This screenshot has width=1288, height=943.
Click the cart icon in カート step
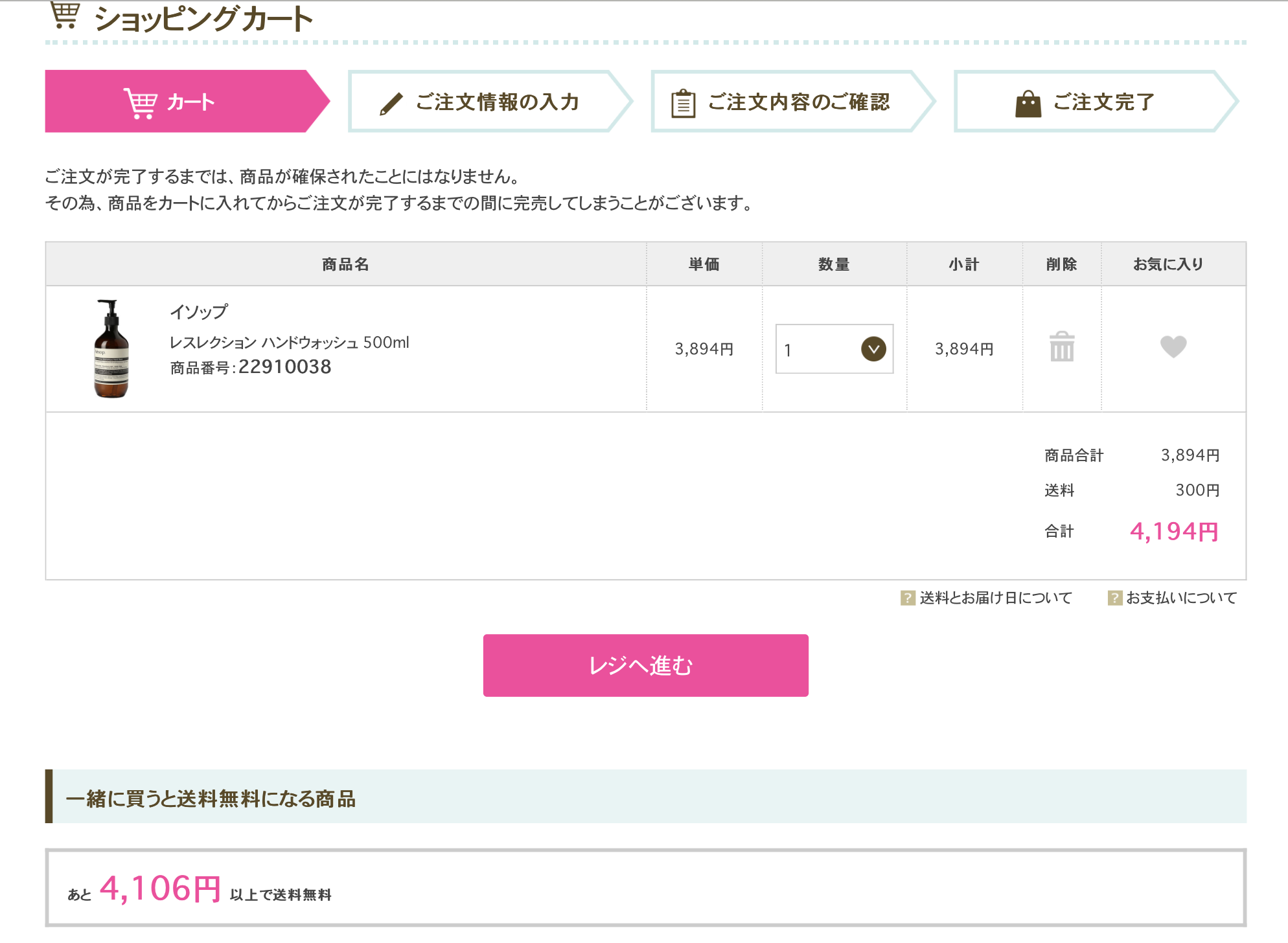(141, 104)
